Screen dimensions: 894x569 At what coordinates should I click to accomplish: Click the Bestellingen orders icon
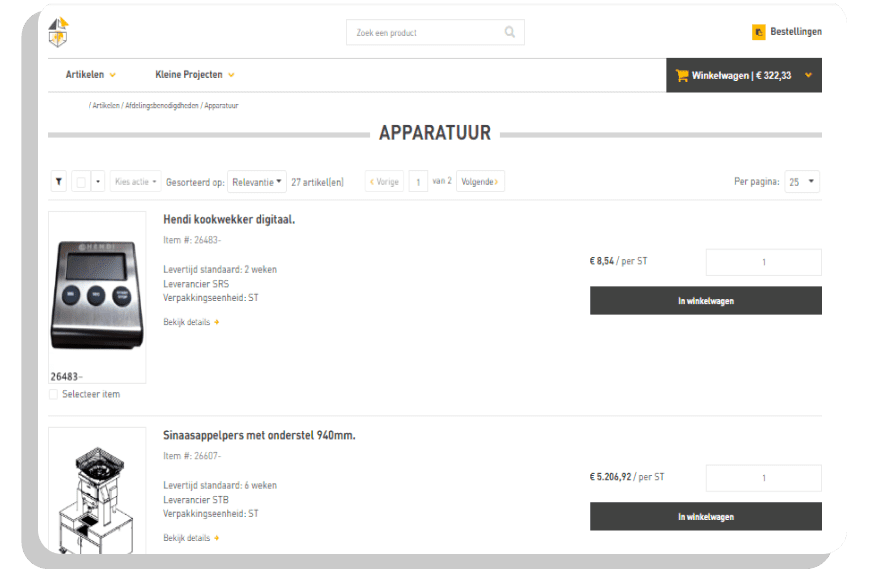[758, 32]
